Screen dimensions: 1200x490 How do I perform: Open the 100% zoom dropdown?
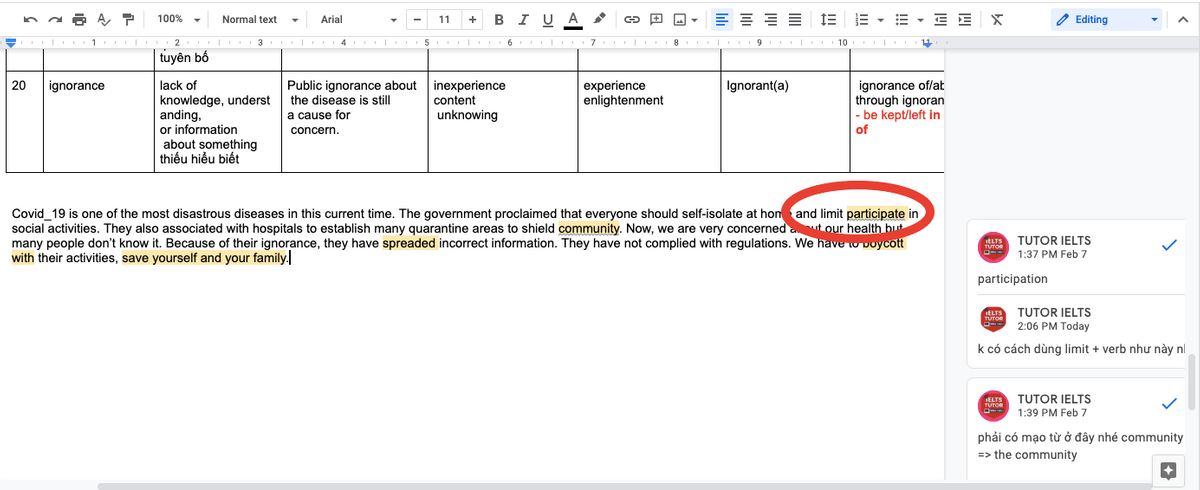179,19
